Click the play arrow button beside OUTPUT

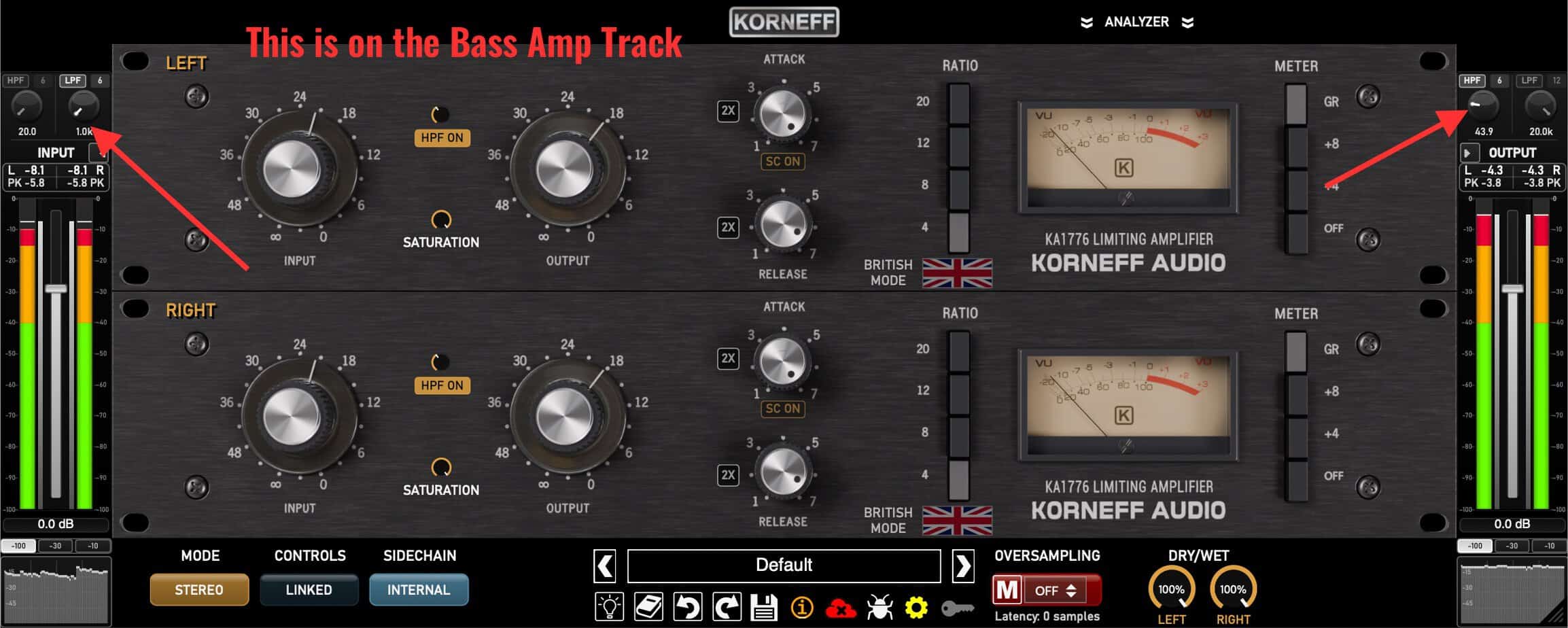coord(1468,153)
